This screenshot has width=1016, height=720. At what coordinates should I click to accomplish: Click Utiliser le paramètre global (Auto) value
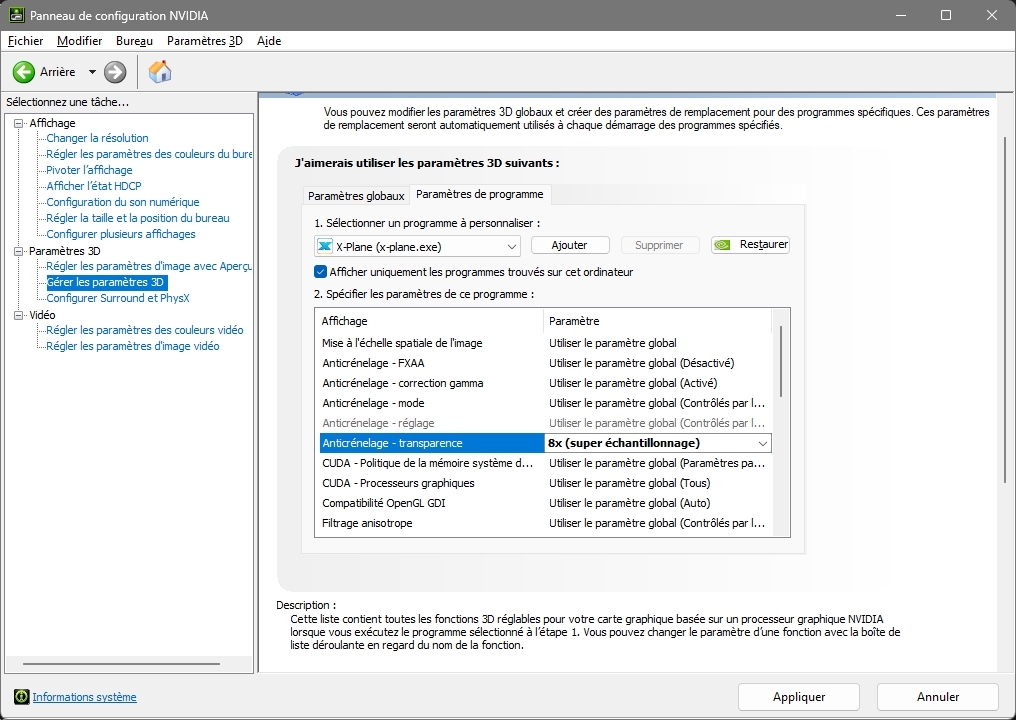coord(630,504)
